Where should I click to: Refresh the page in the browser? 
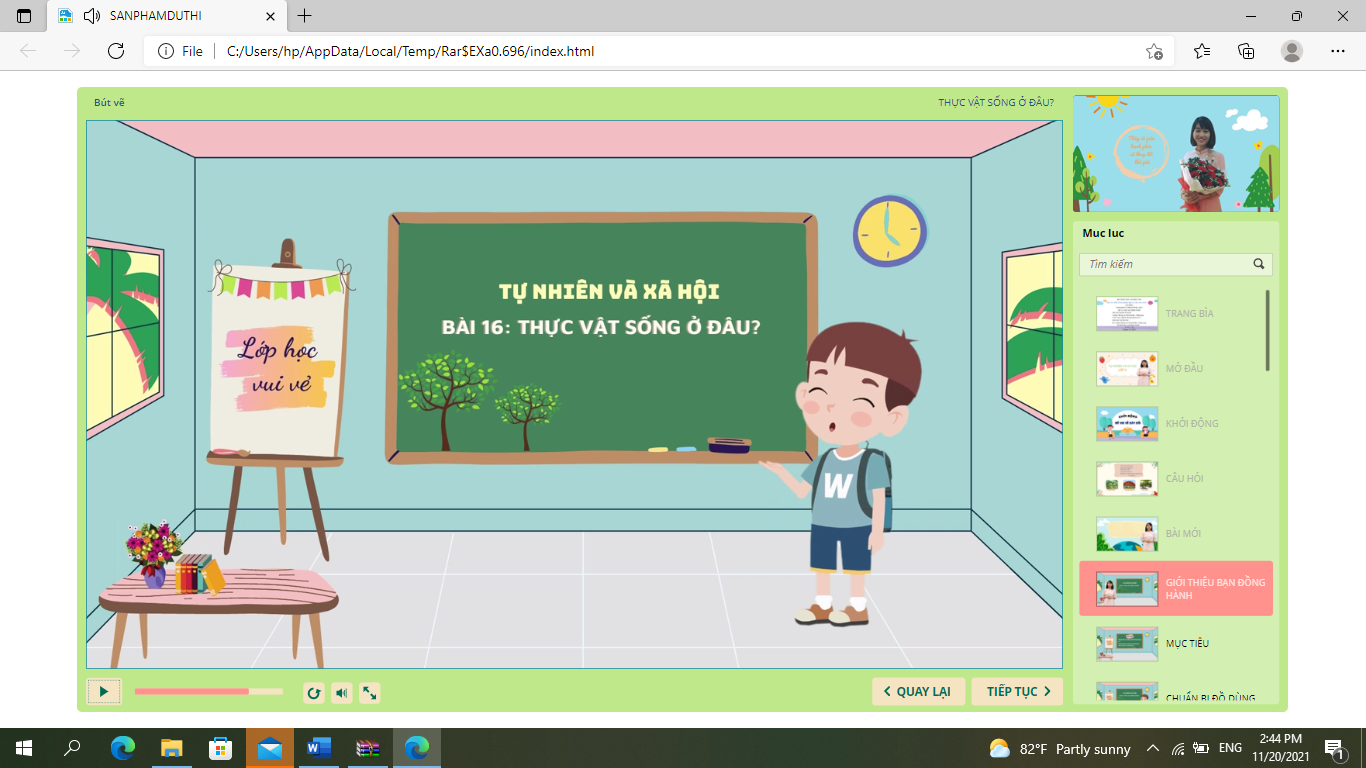pos(116,51)
